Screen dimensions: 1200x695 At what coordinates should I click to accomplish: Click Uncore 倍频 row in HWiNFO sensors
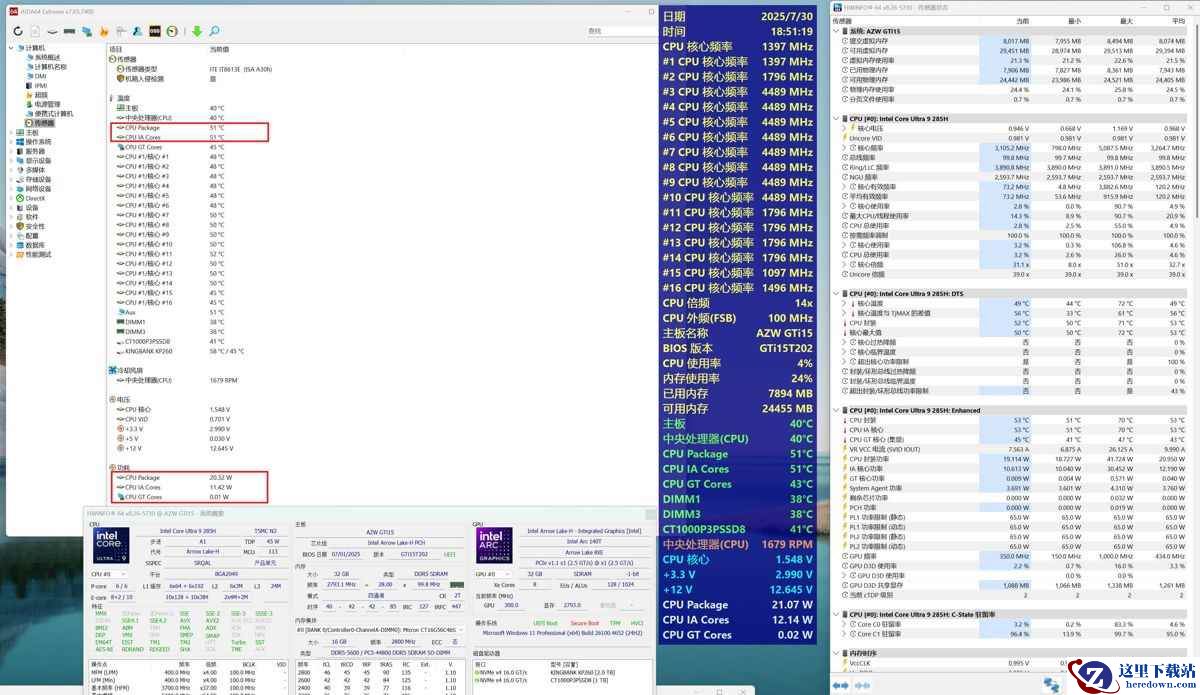pos(1013,274)
